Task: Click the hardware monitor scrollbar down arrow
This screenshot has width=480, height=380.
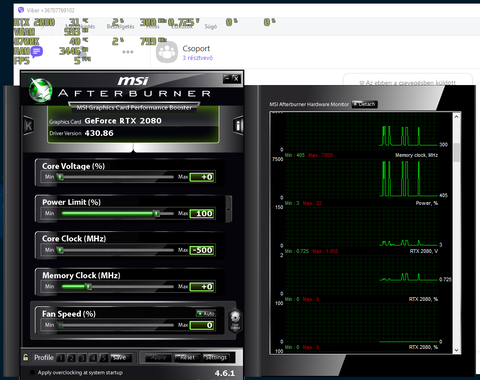Action: [x=456, y=350]
